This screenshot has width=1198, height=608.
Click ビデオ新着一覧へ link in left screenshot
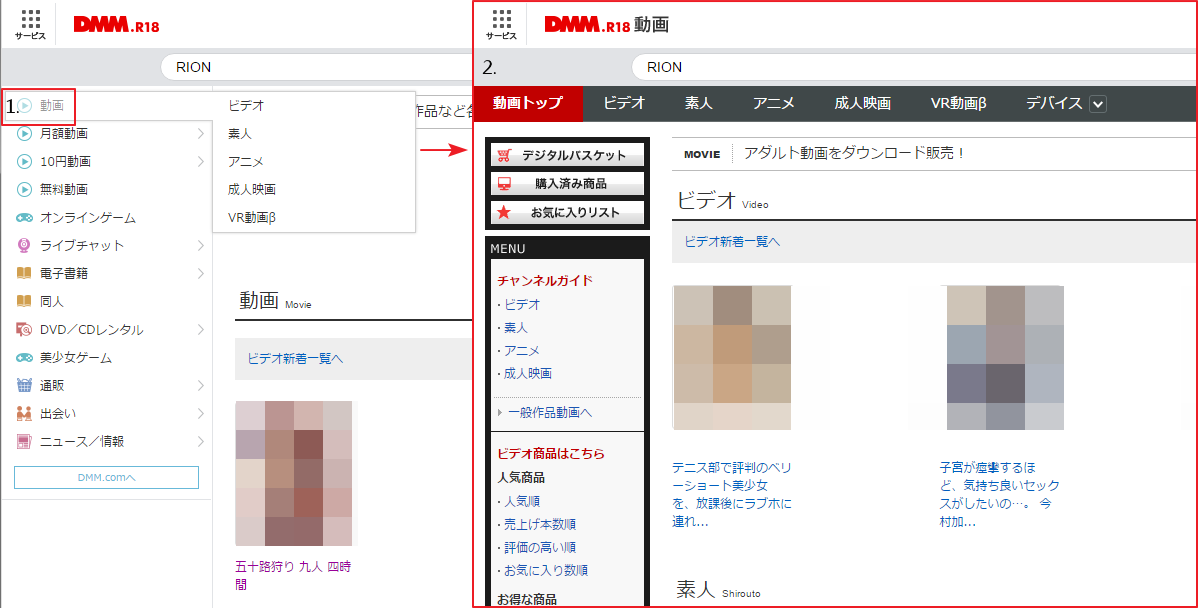point(295,358)
